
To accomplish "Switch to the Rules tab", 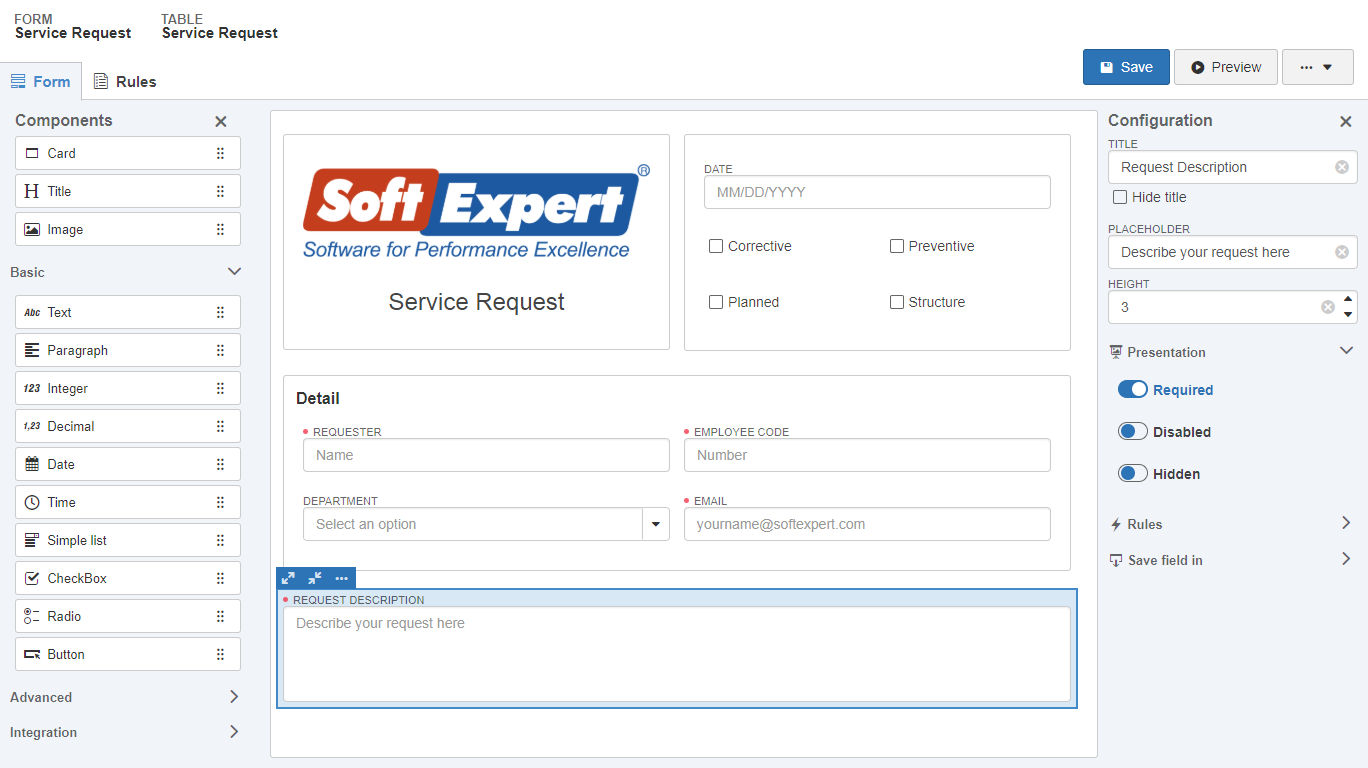I will tap(124, 81).
